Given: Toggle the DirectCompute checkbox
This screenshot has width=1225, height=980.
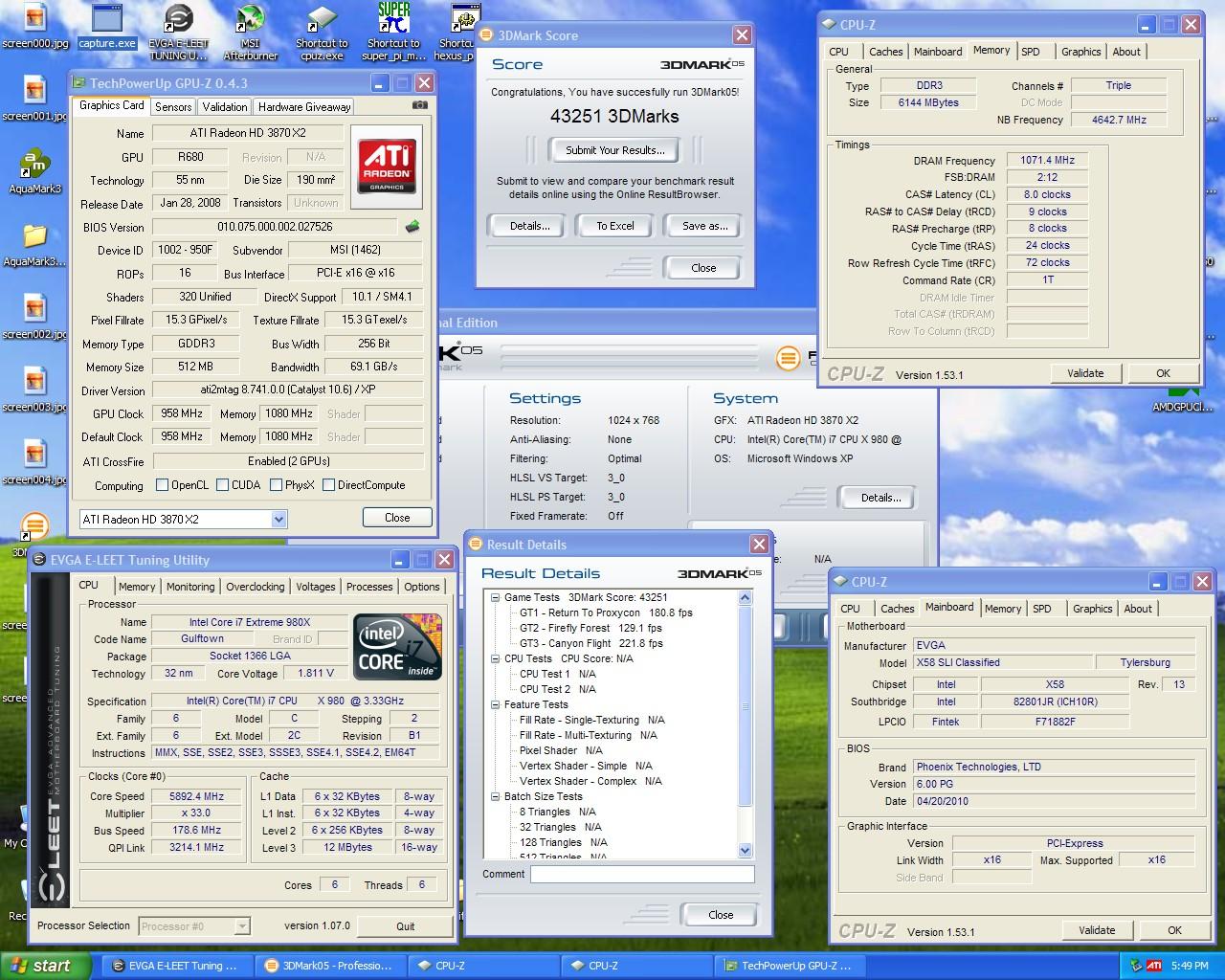Looking at the screenshot, I should coord(328,485).
